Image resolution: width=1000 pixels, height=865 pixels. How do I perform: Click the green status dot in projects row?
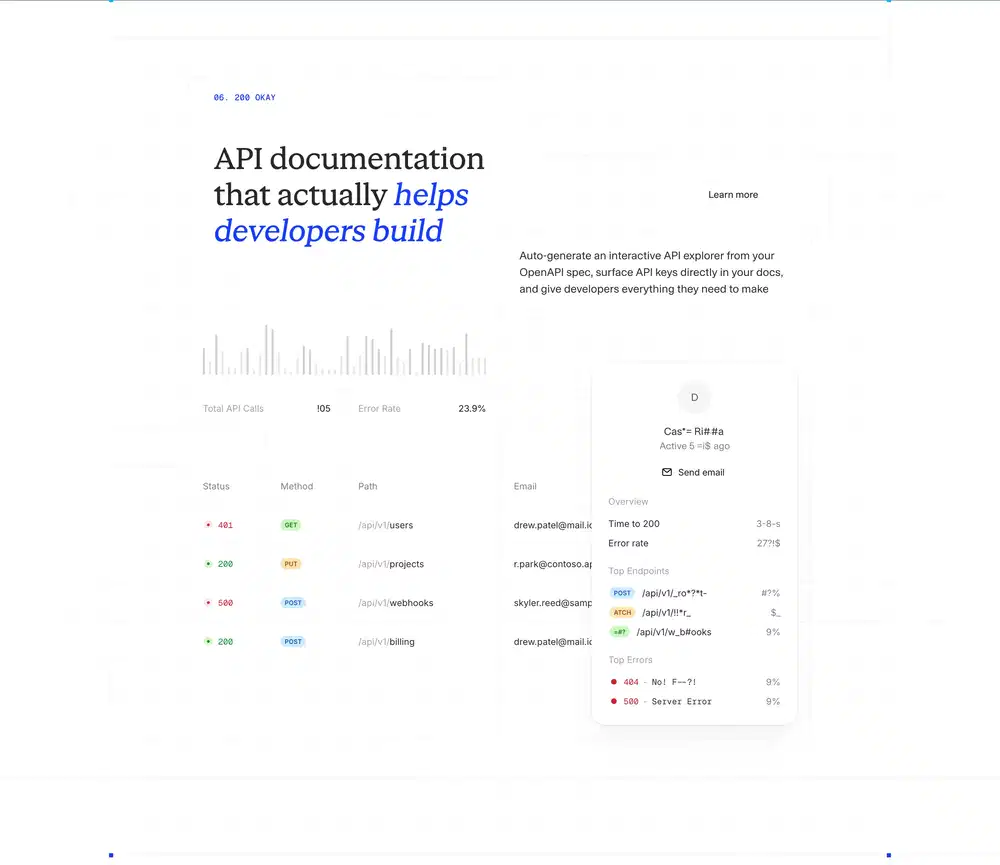pyautogui.click(x=208, y=564)
